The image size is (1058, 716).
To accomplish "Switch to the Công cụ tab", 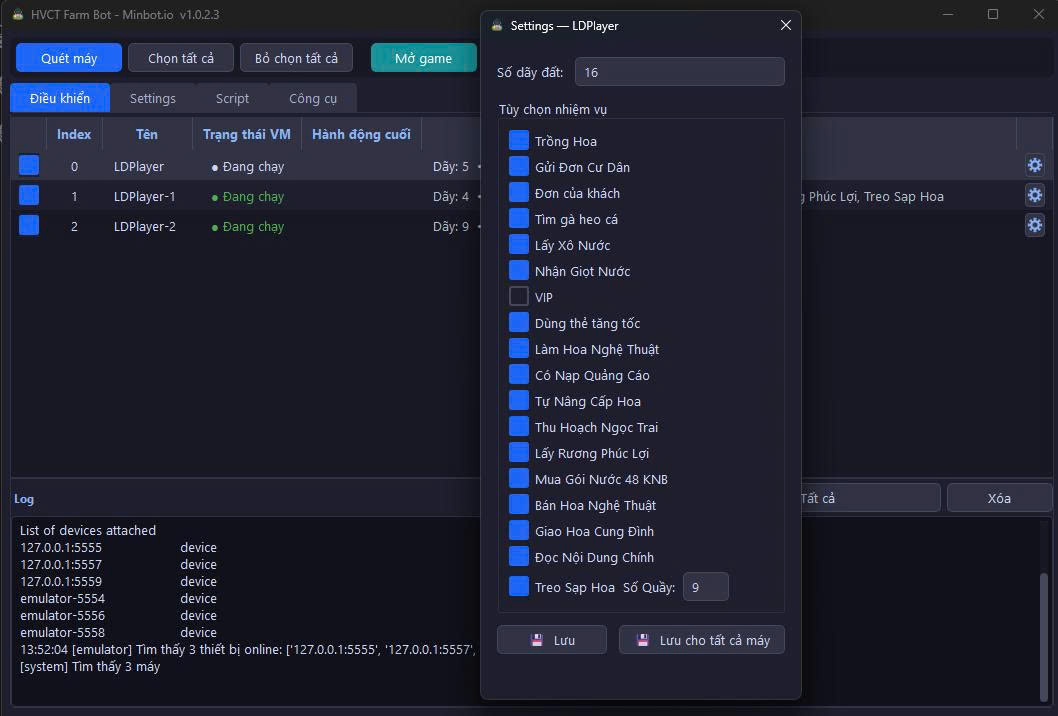I will [313, 99].
